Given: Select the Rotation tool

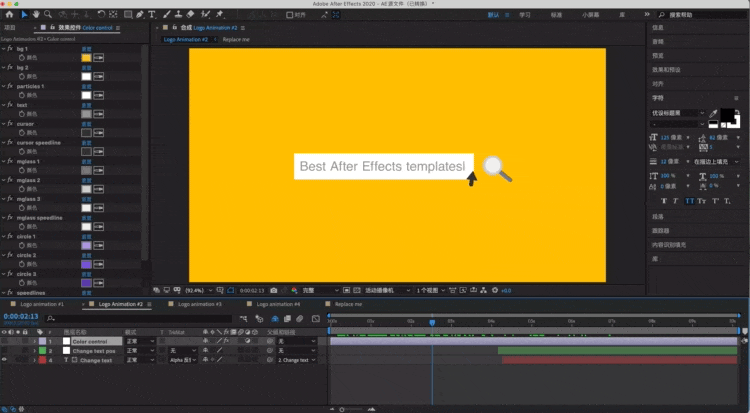Looking at the screenshot, I should click(x=101, y=14).
